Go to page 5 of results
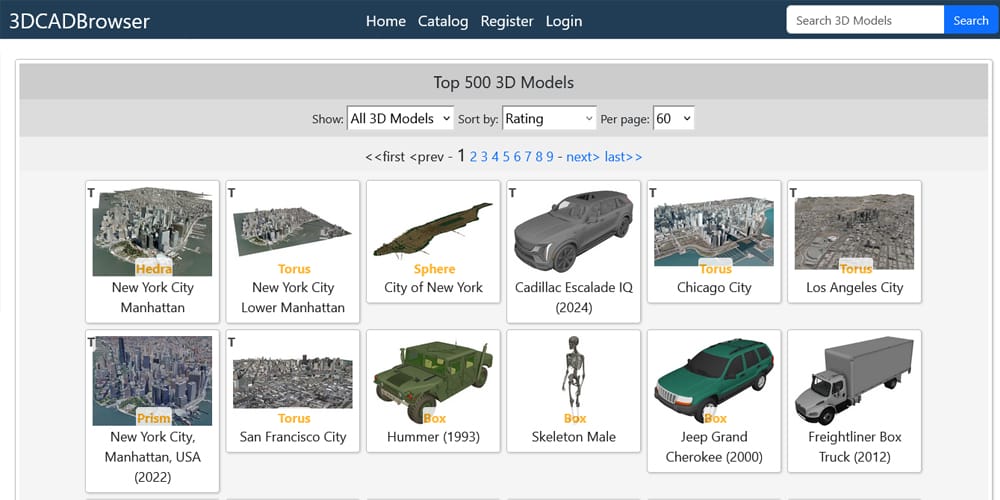 (x=506, y=157)
